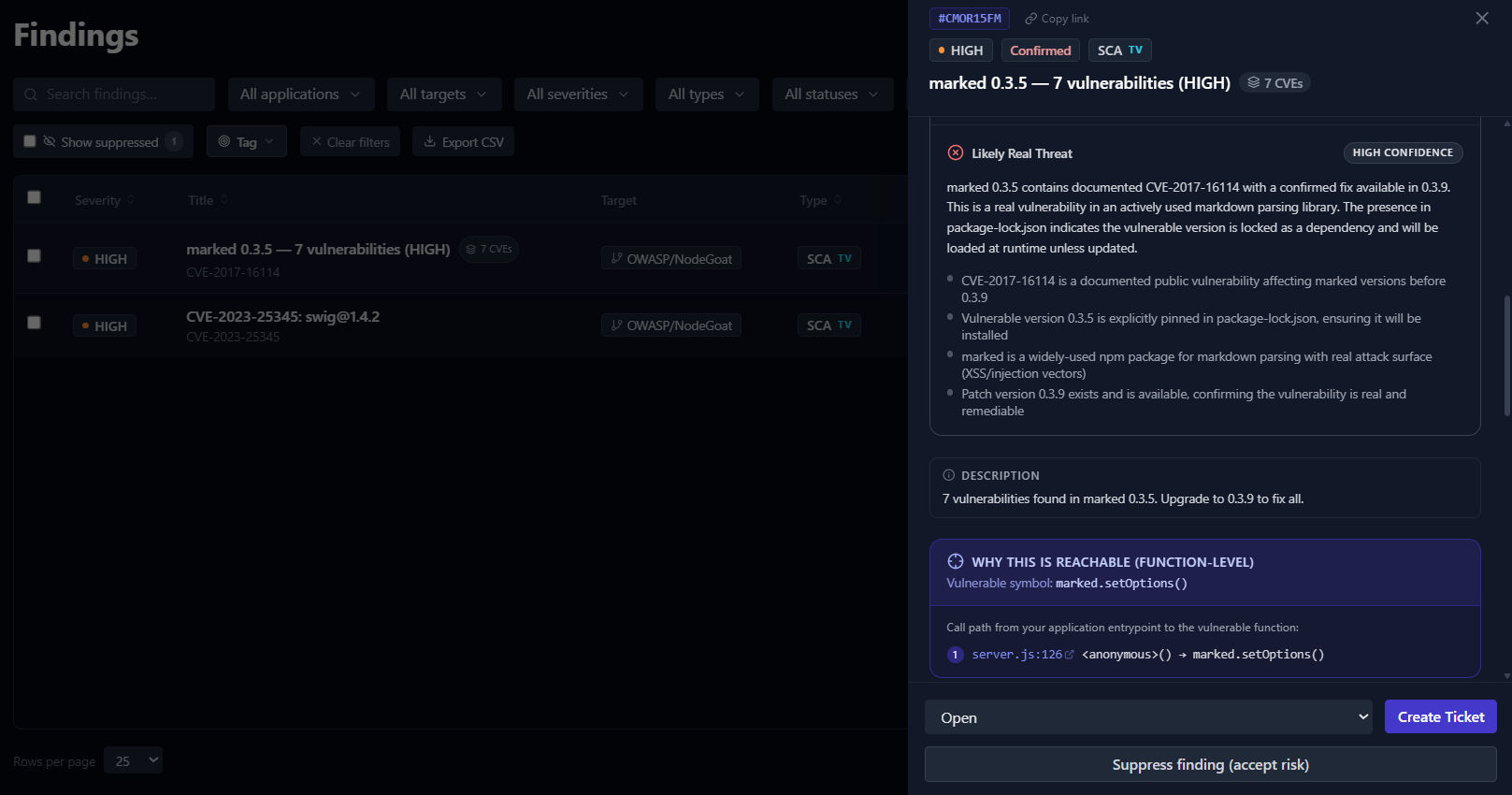Select checkbox for marked 0.3.5 row
Viewport: 1512px width, 795px height.
(x=35, y=255)
